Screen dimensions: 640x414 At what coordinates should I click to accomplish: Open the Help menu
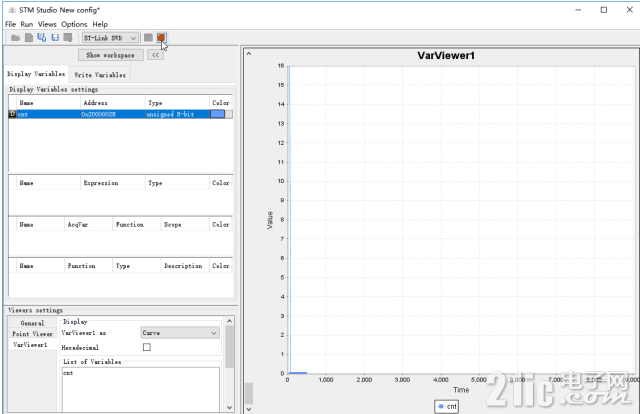point(100,24)
